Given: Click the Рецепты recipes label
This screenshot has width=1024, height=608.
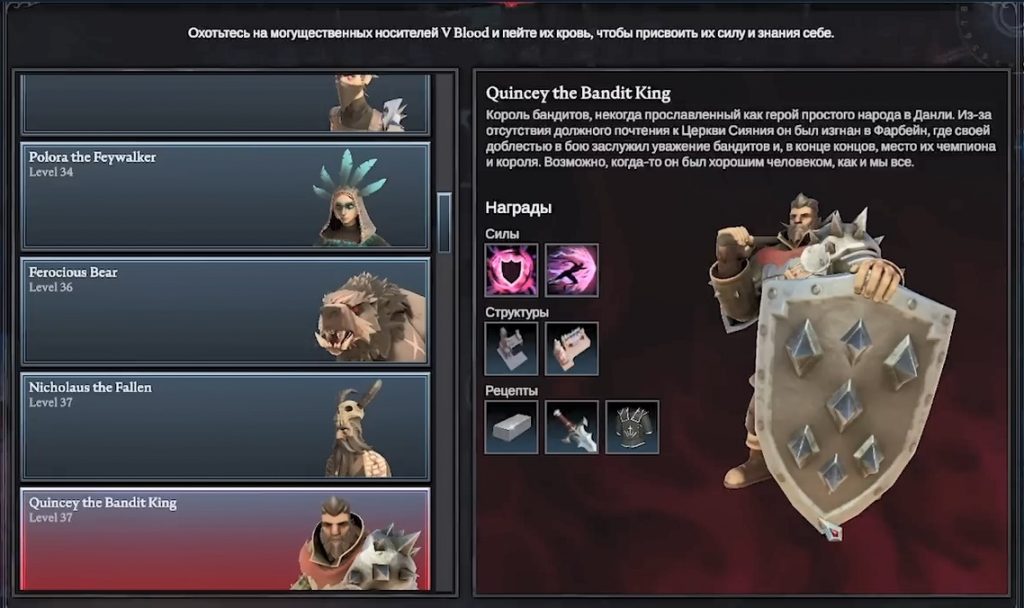Looking at the screenshot, I should (x=511, y=391).
